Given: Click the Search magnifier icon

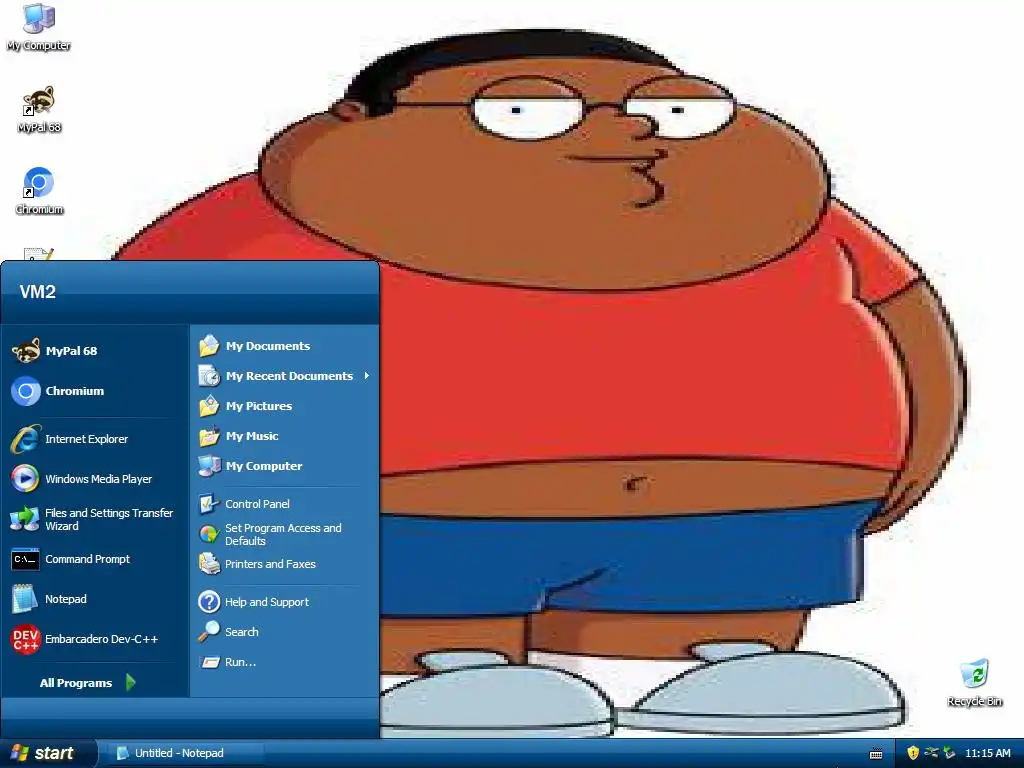Looking at the screenshot, I should click(209, 631).
